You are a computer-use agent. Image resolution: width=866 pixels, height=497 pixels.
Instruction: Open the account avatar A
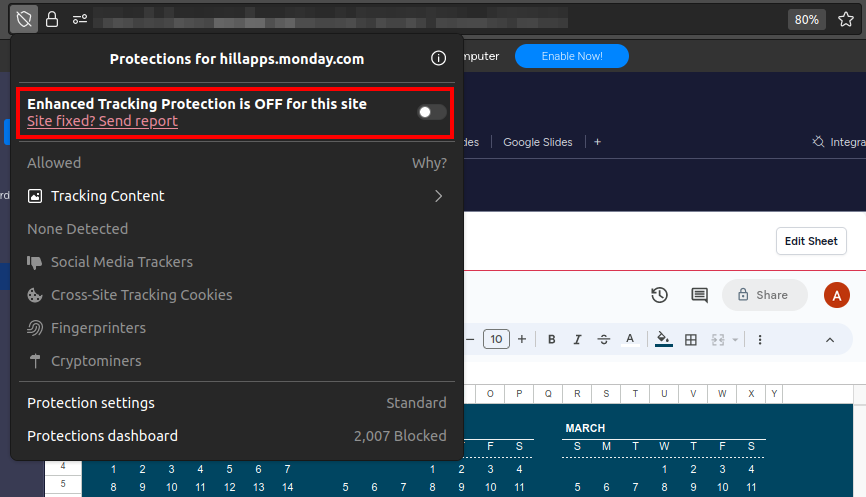pos(837,295)
